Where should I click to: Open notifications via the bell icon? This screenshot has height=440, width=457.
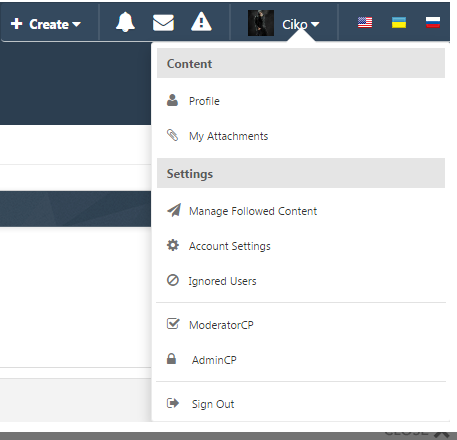click(125, 22)
